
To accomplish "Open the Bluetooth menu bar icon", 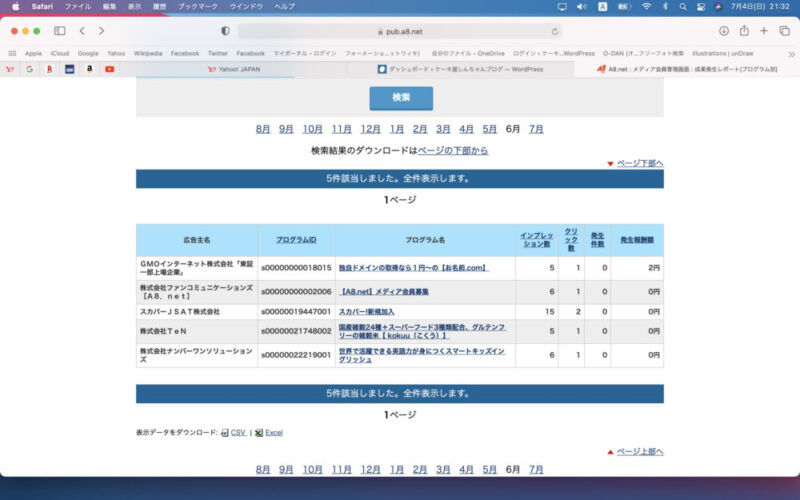I will tap(665, 7).
